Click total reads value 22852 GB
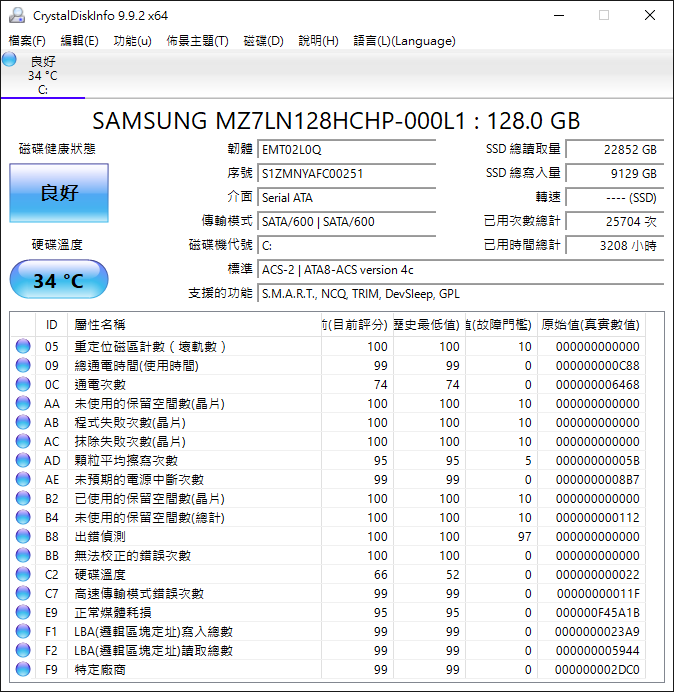This screenshot has height=692, width=674. click(615, 150)
